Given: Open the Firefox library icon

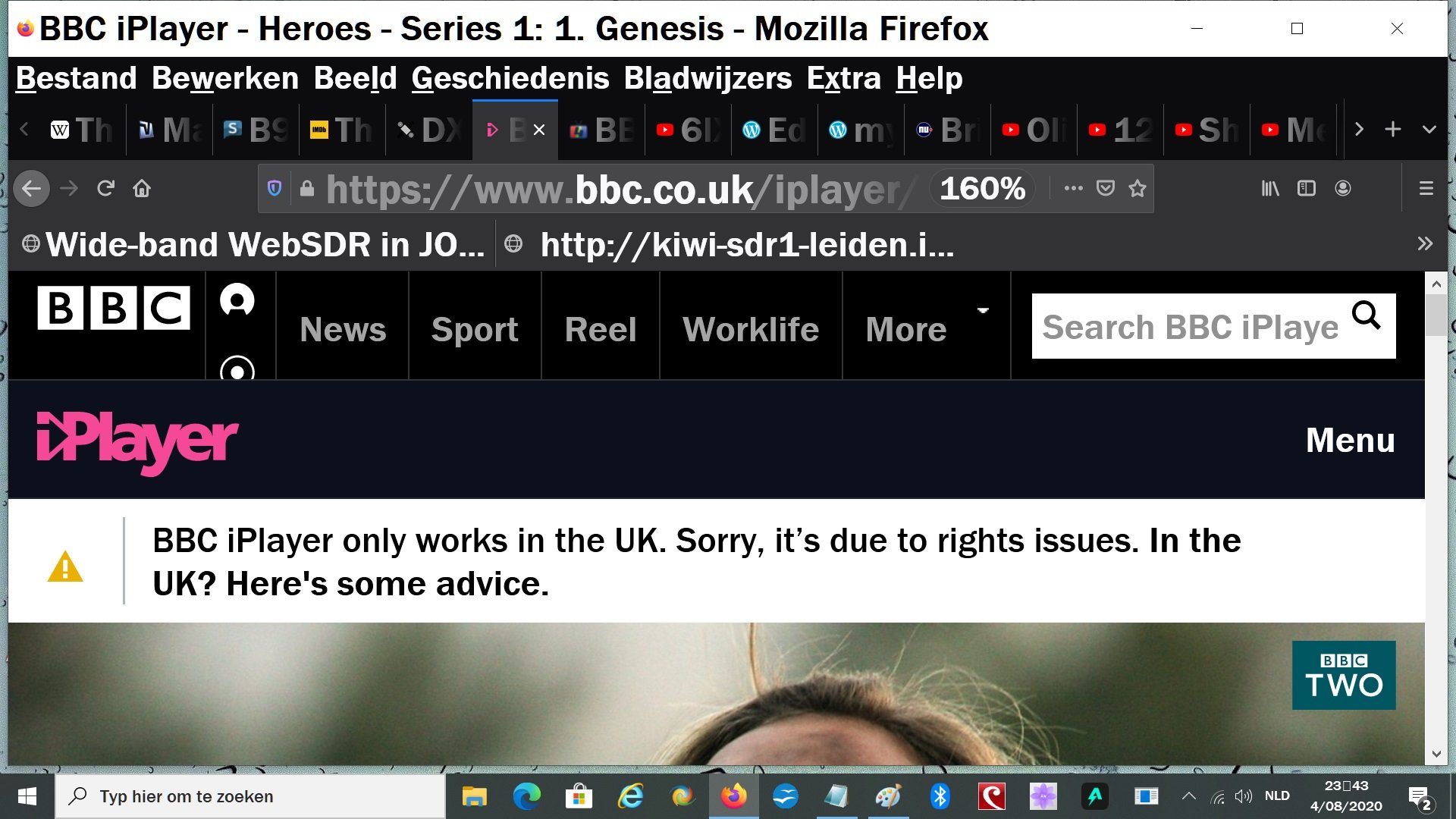Looking at the screenshot, I should pyautogui.click(x=1270, y=188).
